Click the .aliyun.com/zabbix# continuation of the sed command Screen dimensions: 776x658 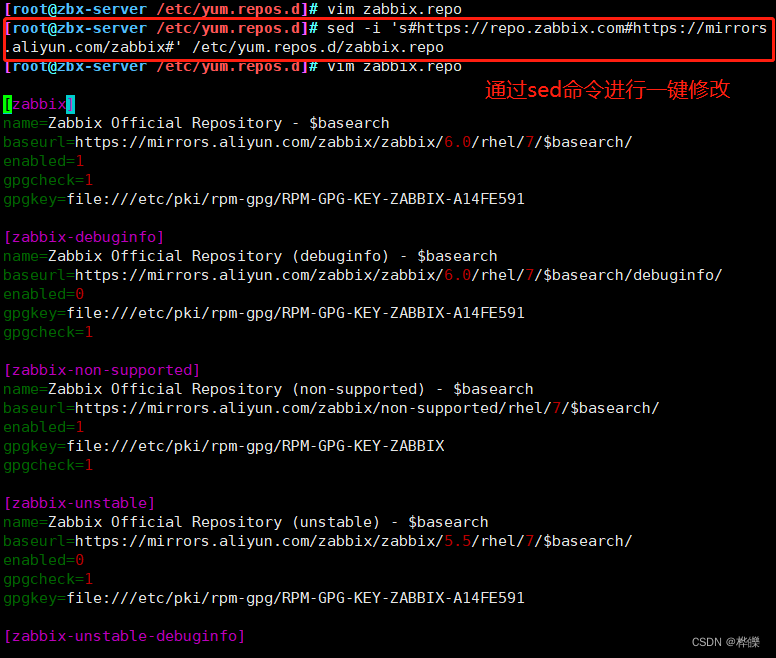point(224,47)
